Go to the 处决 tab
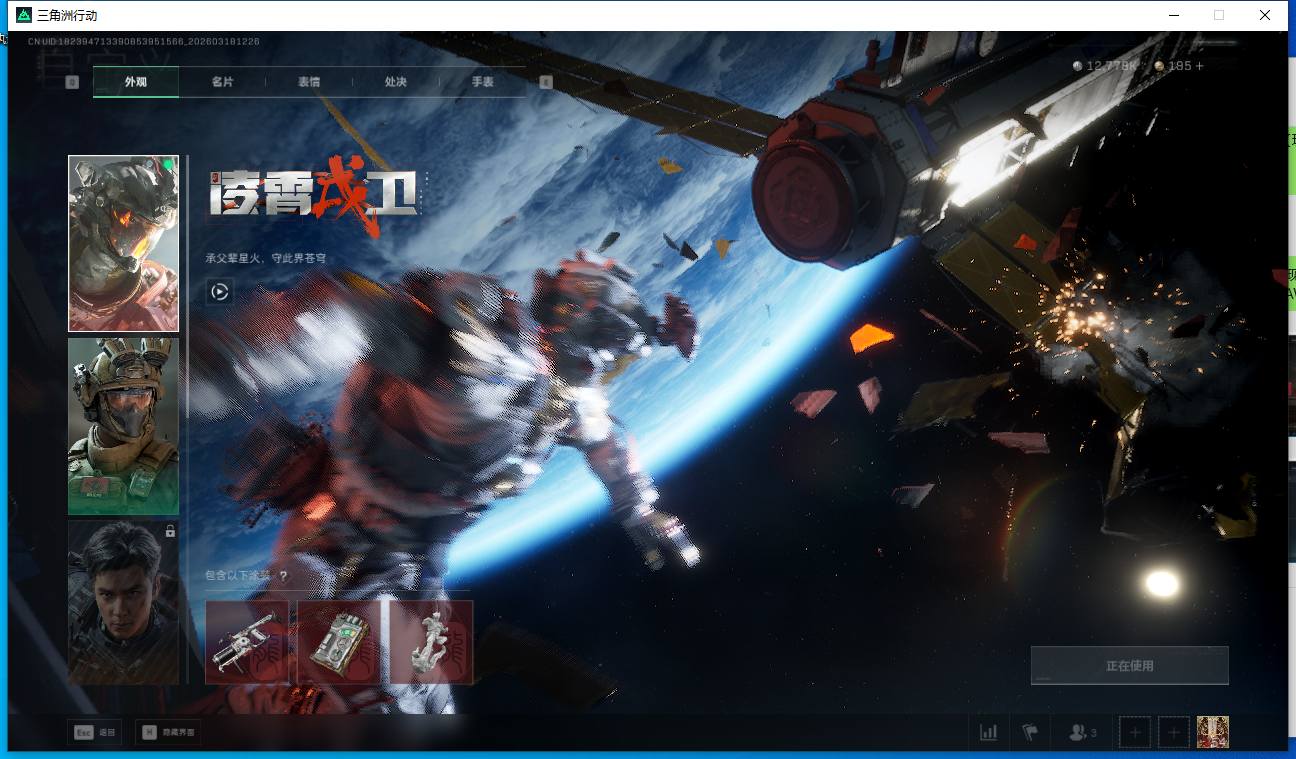 pyautogui.click(x=396, y=82)
